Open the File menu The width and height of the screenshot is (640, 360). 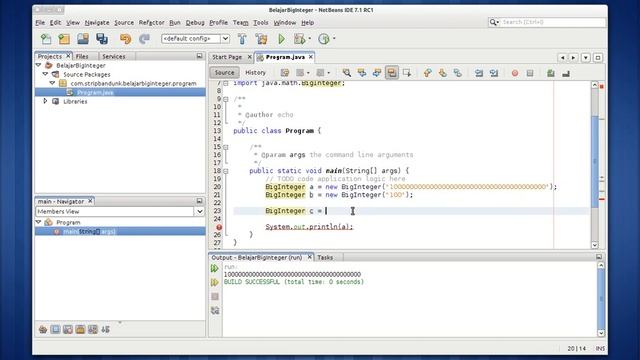pyautogui.click(x=40, y=22)
